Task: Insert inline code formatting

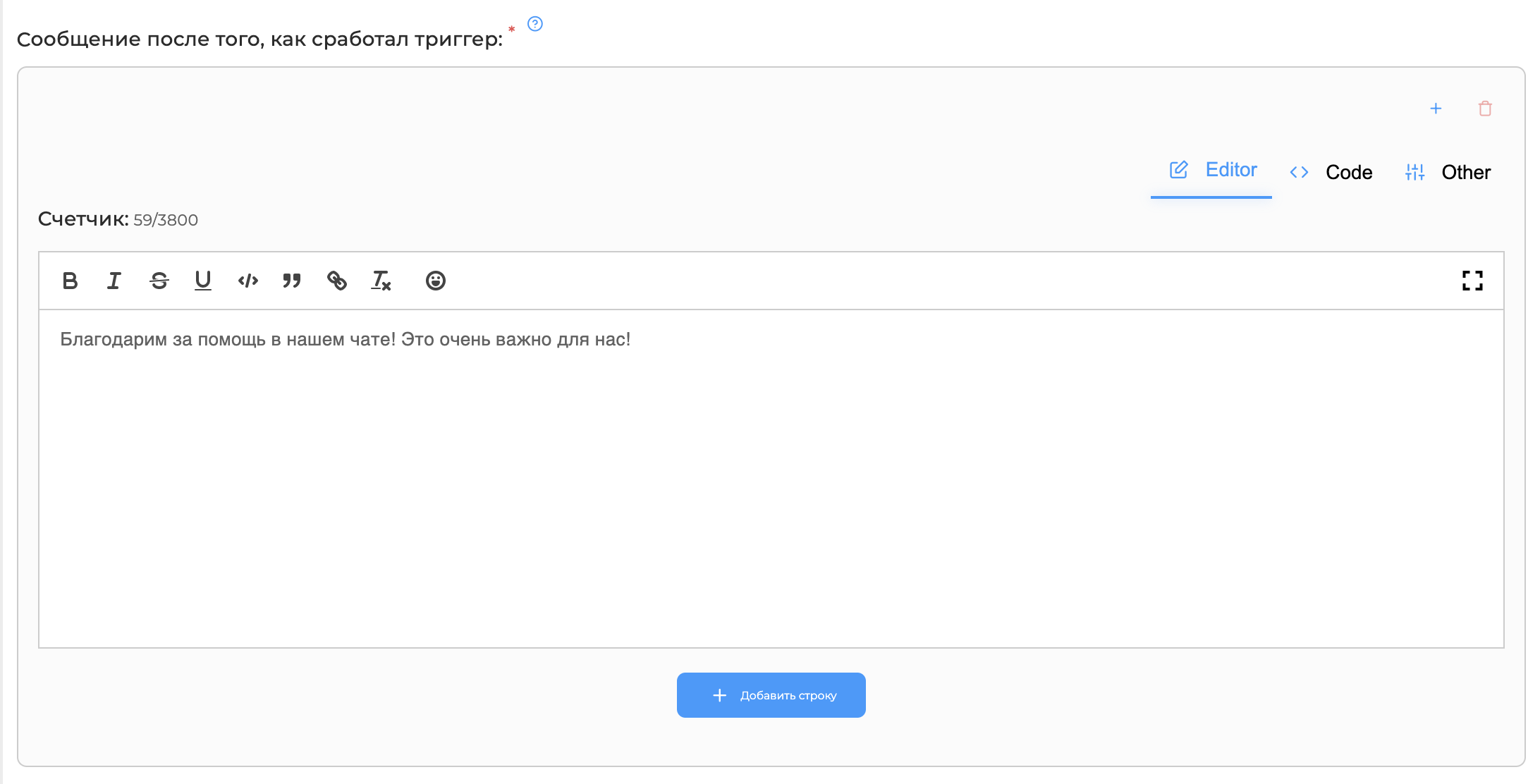Action: pyautogui.click(x=248, y=281)
